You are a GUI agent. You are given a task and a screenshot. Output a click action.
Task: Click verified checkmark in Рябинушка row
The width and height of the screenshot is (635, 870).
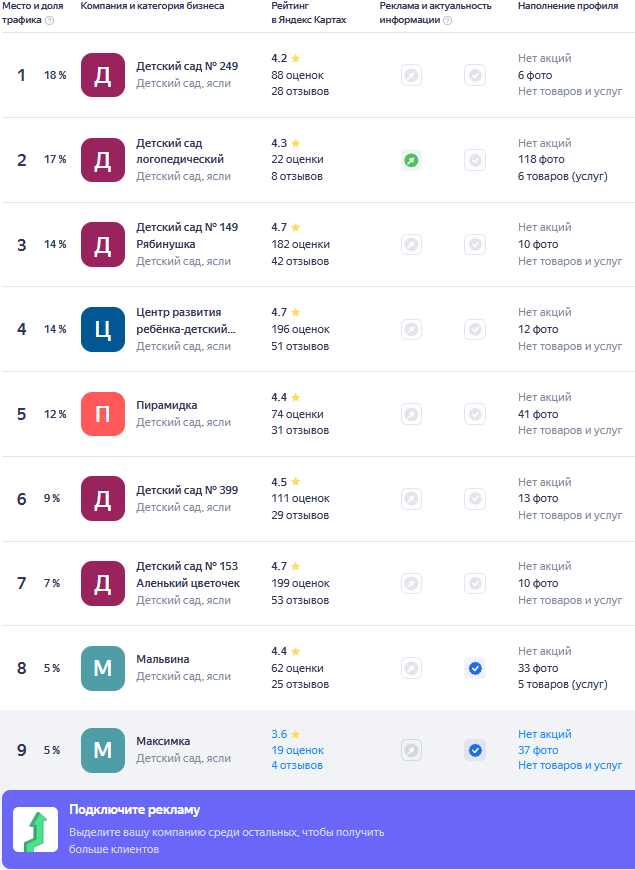point(475,245)
